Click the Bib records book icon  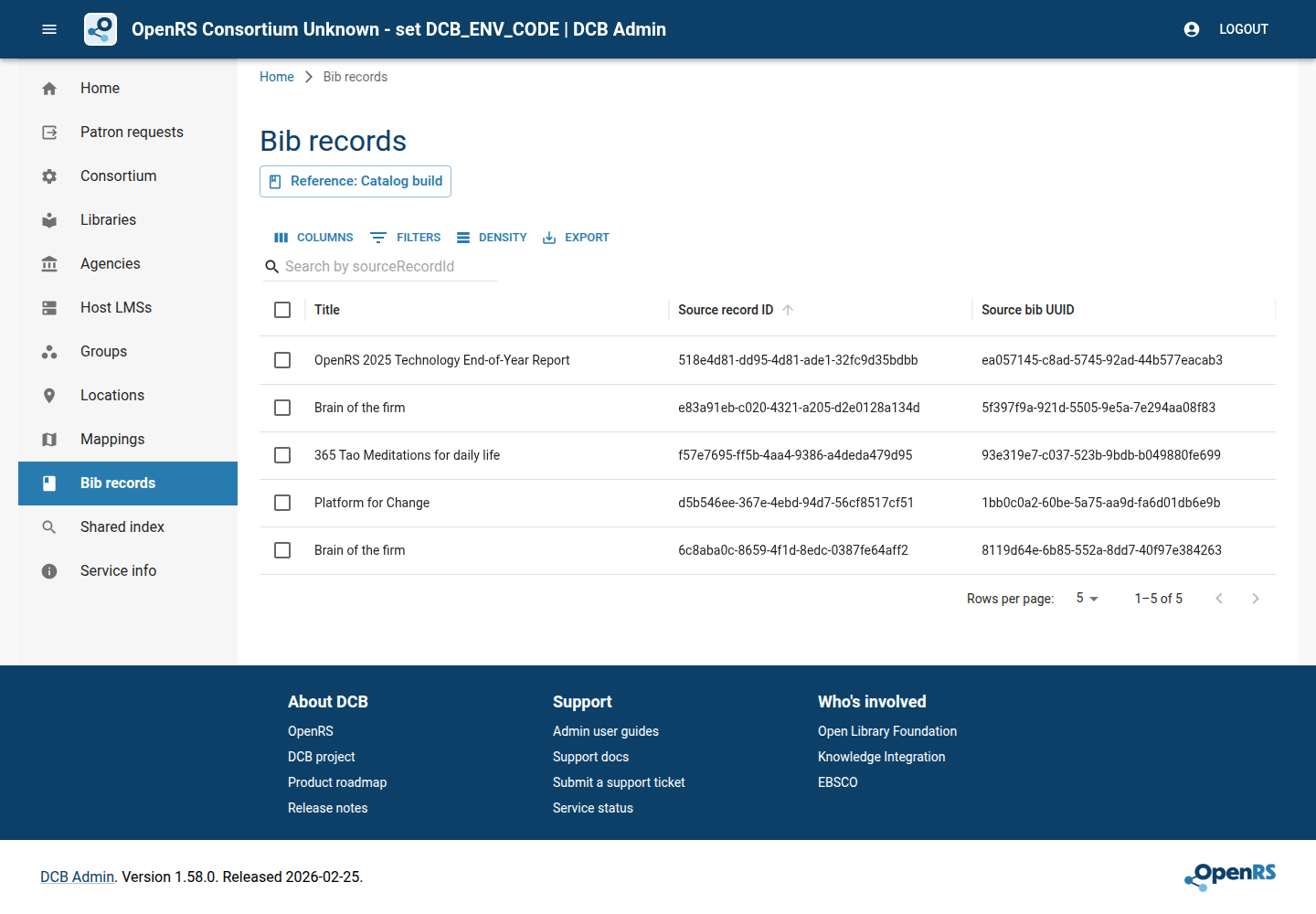[49, 484]
